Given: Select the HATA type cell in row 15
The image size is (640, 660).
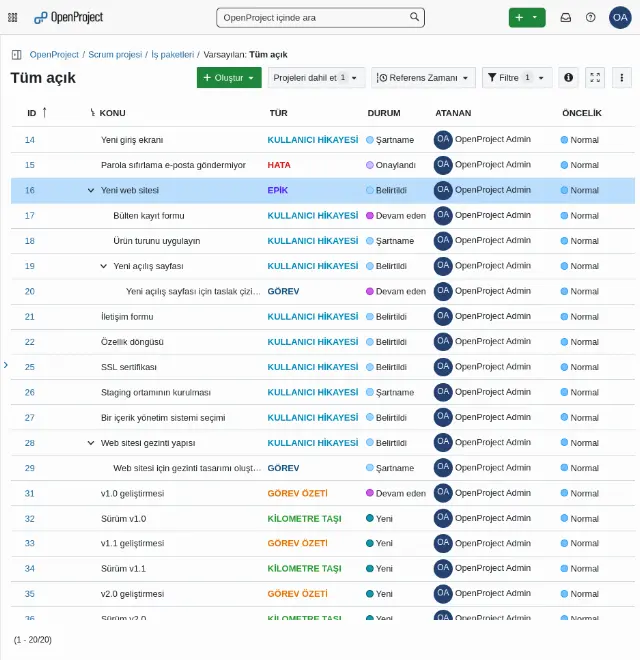Looking at the screenshot, I should pos(279,165).
